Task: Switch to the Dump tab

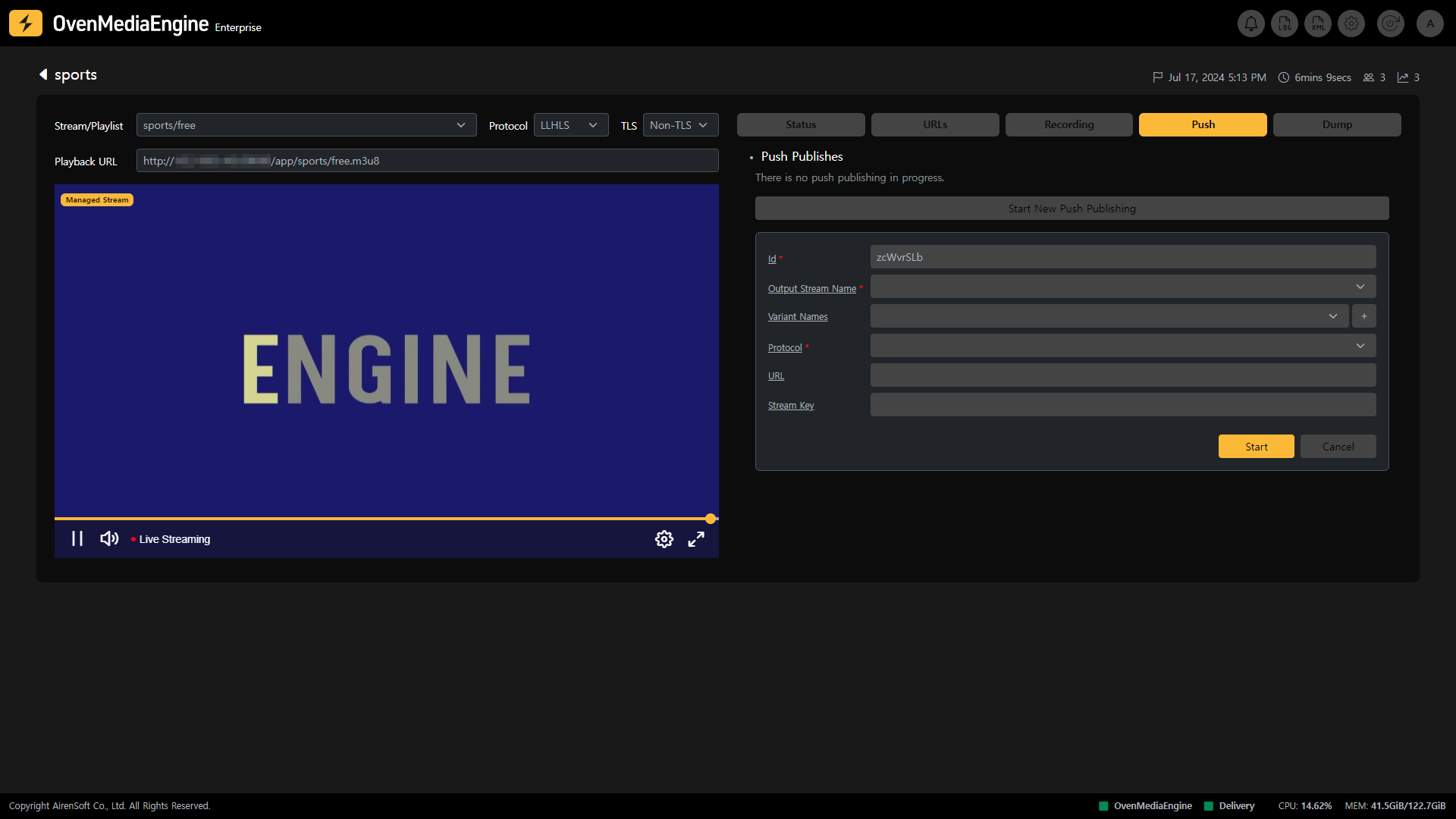Action: point(1336,124)
